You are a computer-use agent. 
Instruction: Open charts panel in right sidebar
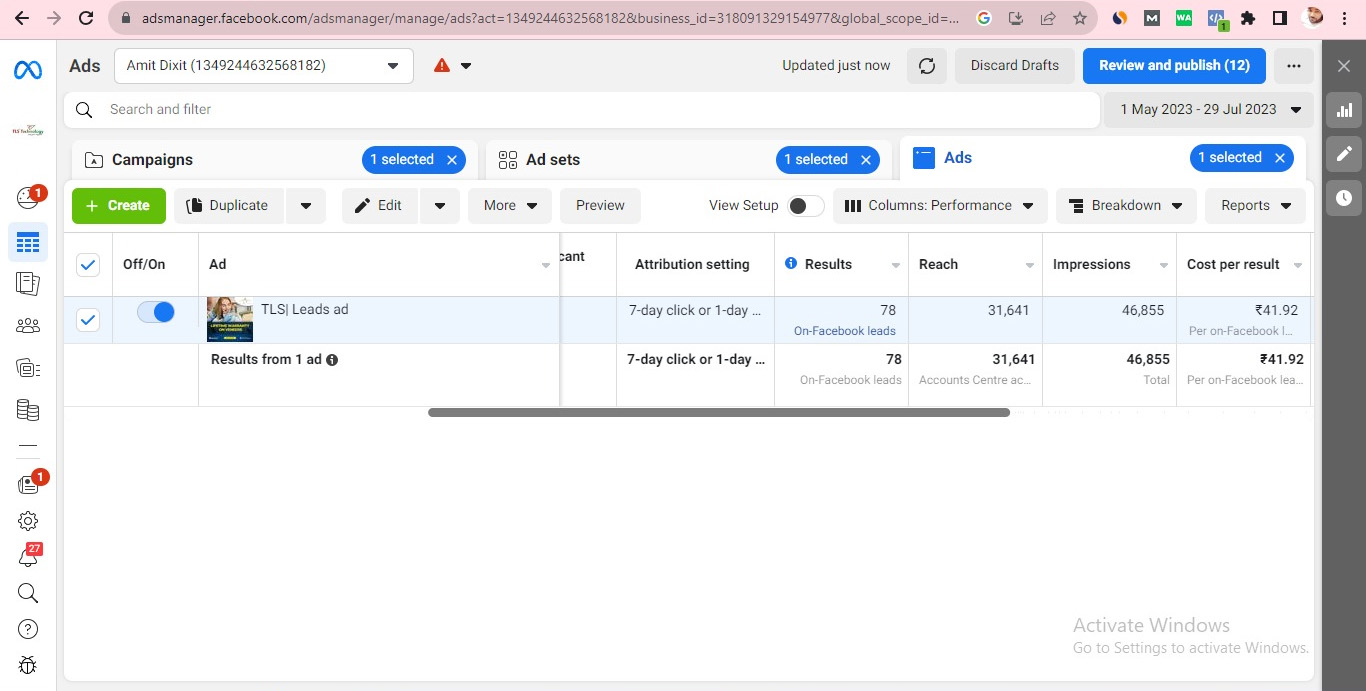[1344, 110]
